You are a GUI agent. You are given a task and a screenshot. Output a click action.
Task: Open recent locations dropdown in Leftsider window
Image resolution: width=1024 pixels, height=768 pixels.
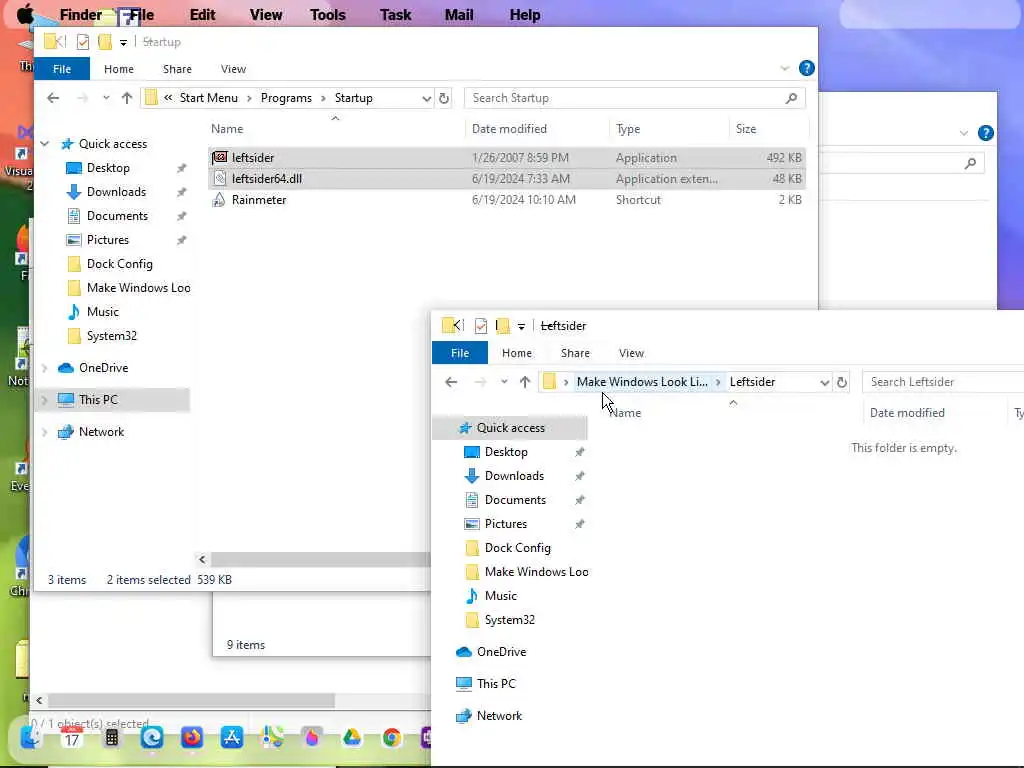(x=504, y=382)
